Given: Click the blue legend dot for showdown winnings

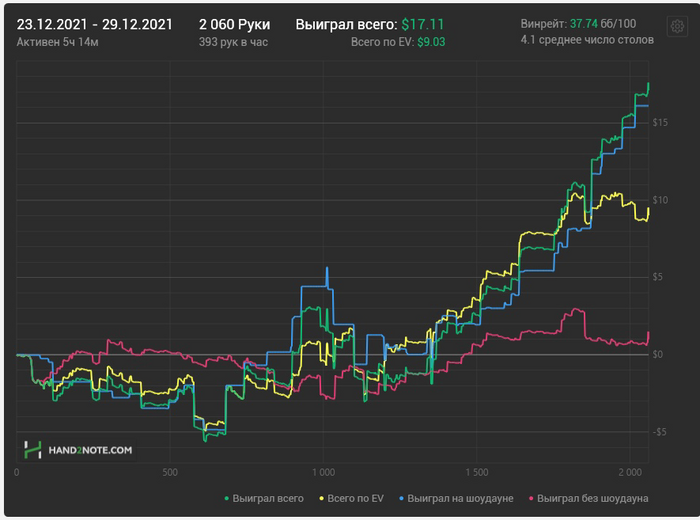Looking at the screenshot, I should 401,498.
